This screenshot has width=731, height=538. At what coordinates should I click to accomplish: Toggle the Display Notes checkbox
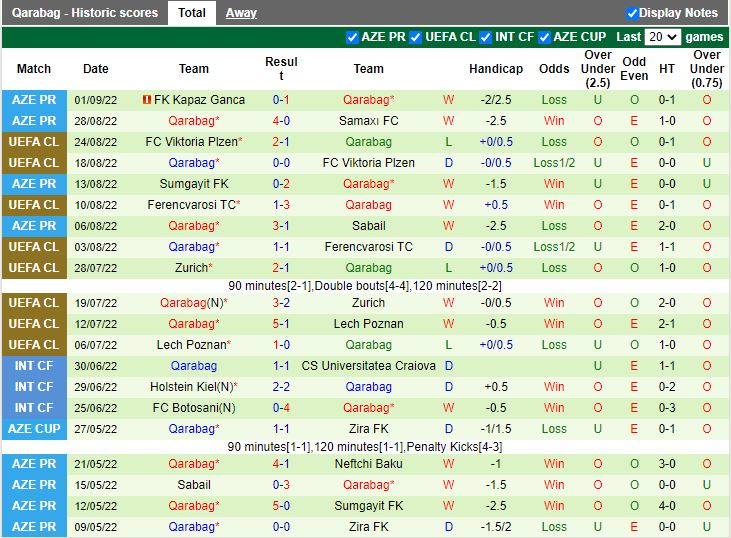point(632,13)
